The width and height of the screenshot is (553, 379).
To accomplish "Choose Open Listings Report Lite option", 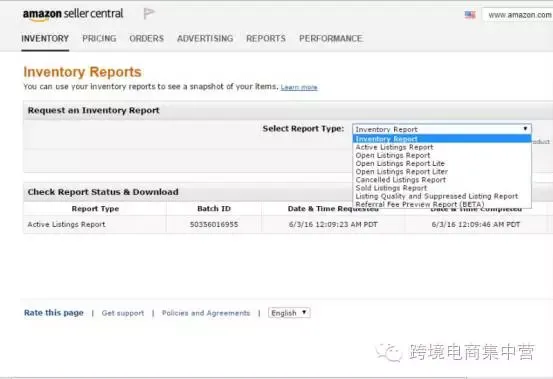I will pos(442,164).
